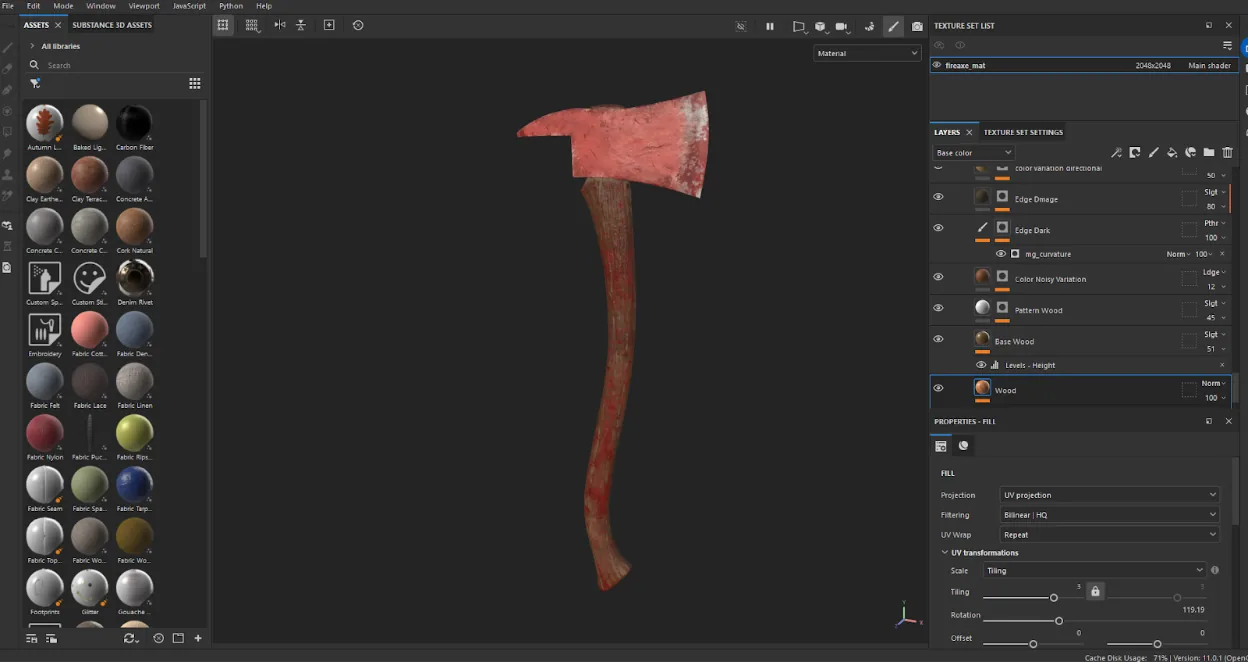Open the Python menu
This screenshot has height=662, width=1248.
231,6
